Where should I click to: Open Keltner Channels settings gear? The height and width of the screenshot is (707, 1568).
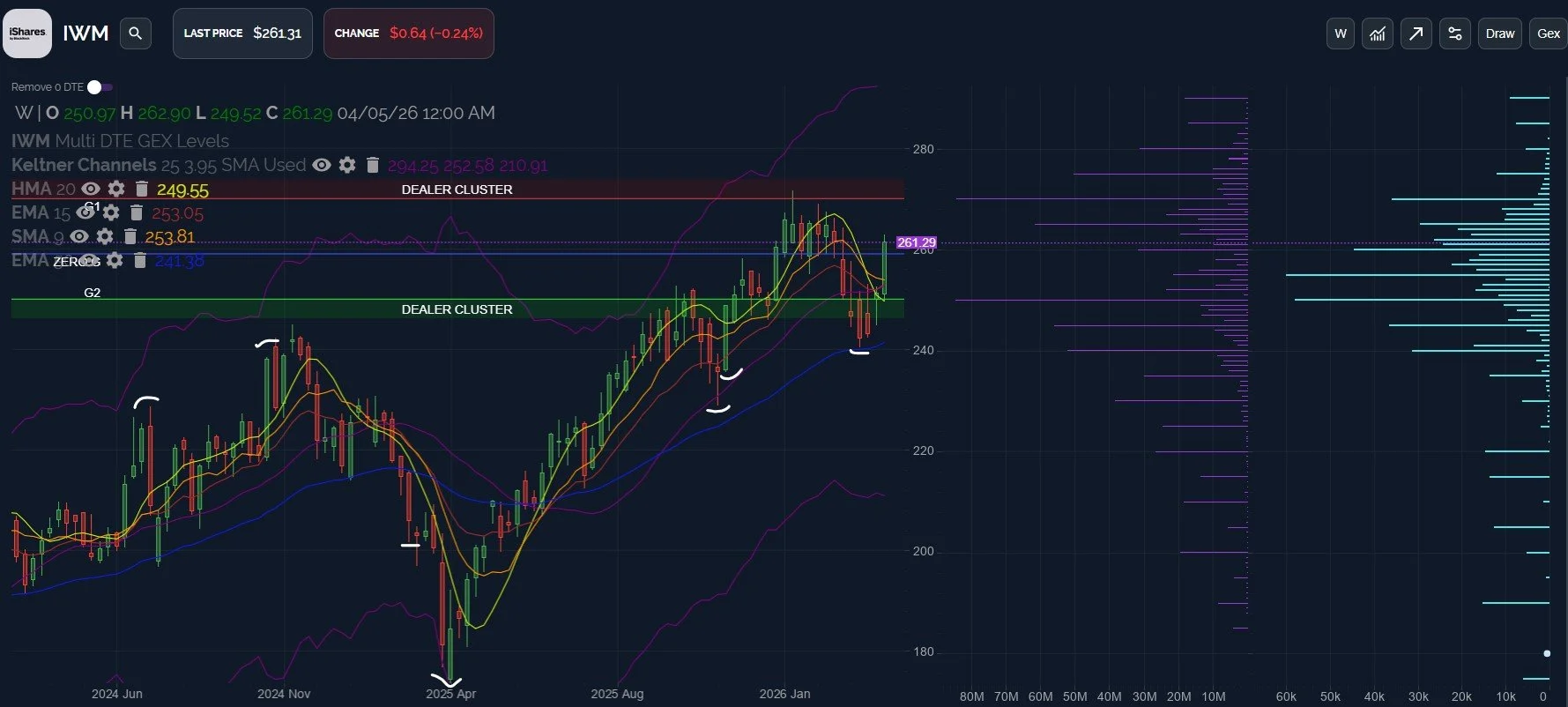[x=347, y=165]
